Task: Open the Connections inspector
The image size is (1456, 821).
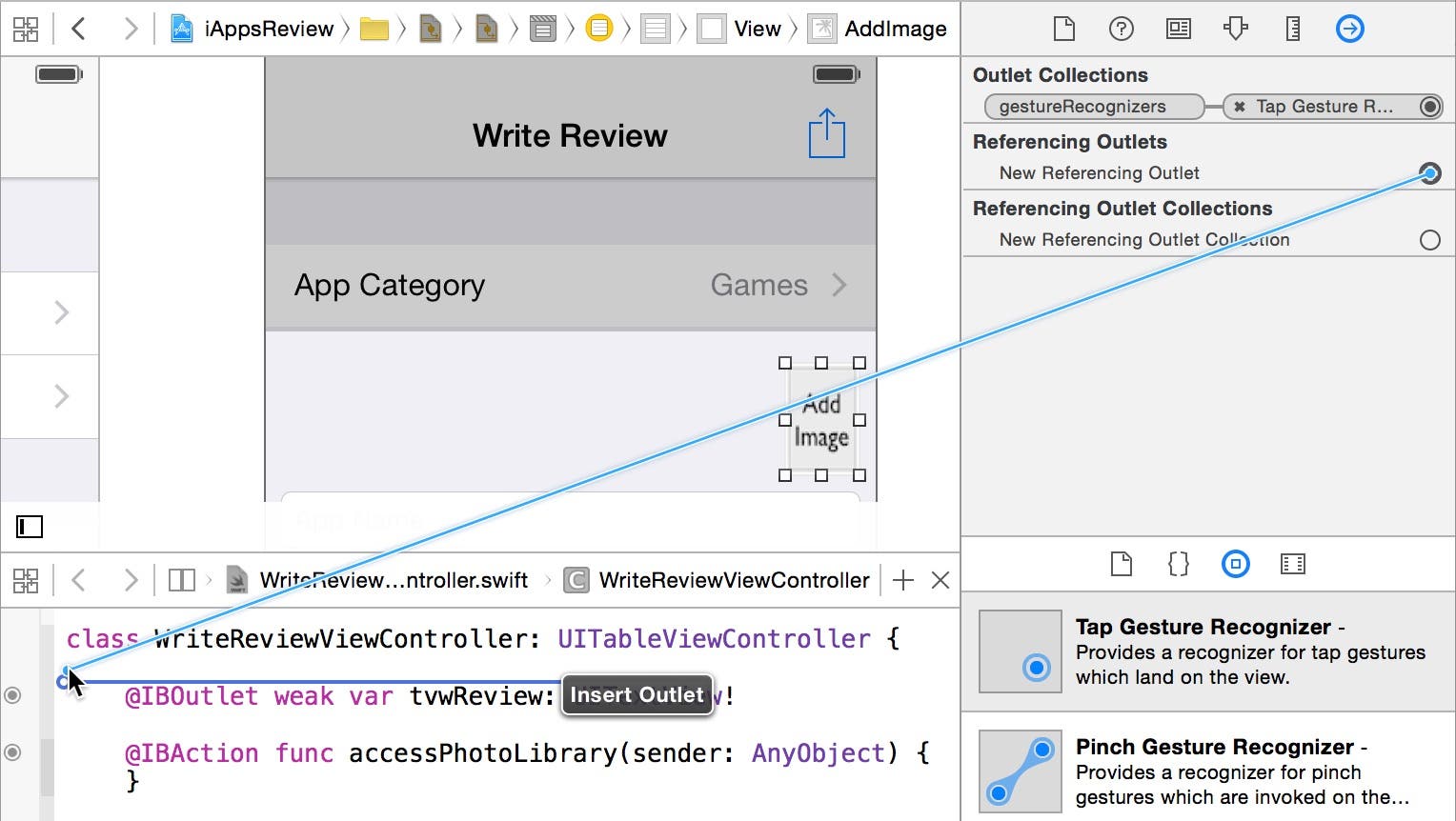Action: (x=1349, y=29)
